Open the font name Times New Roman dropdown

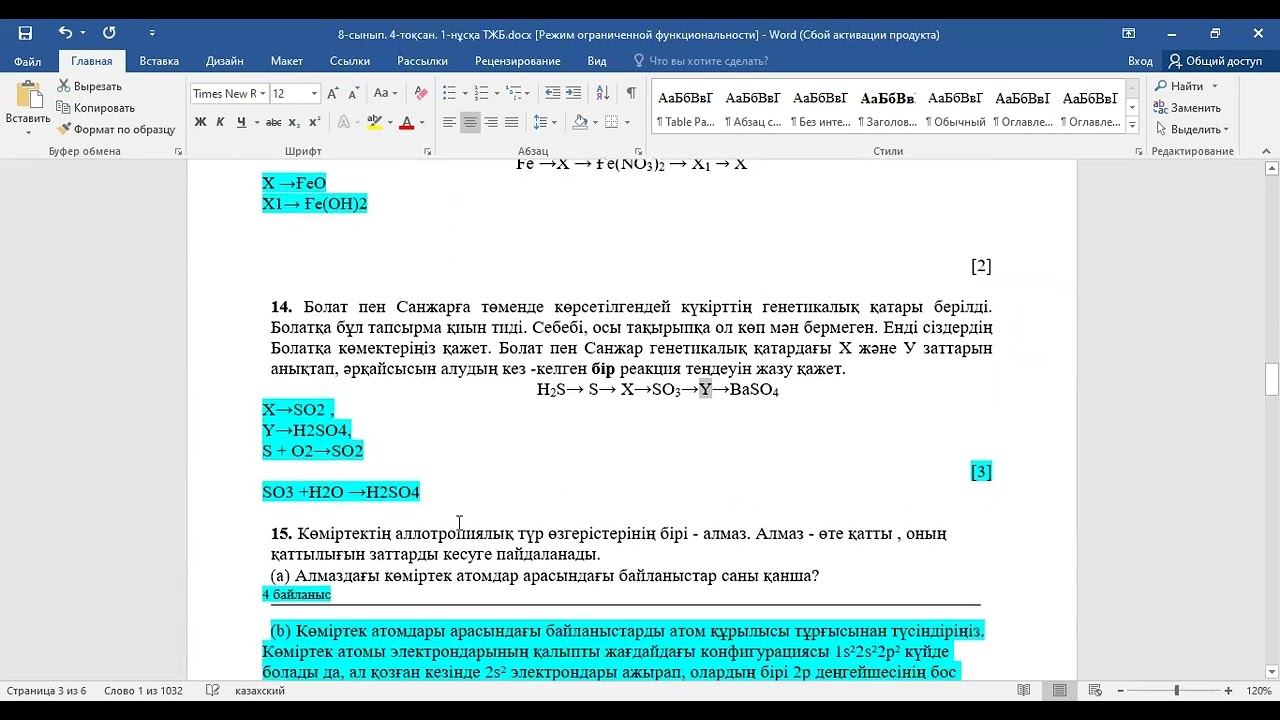[x=264, y=93]
